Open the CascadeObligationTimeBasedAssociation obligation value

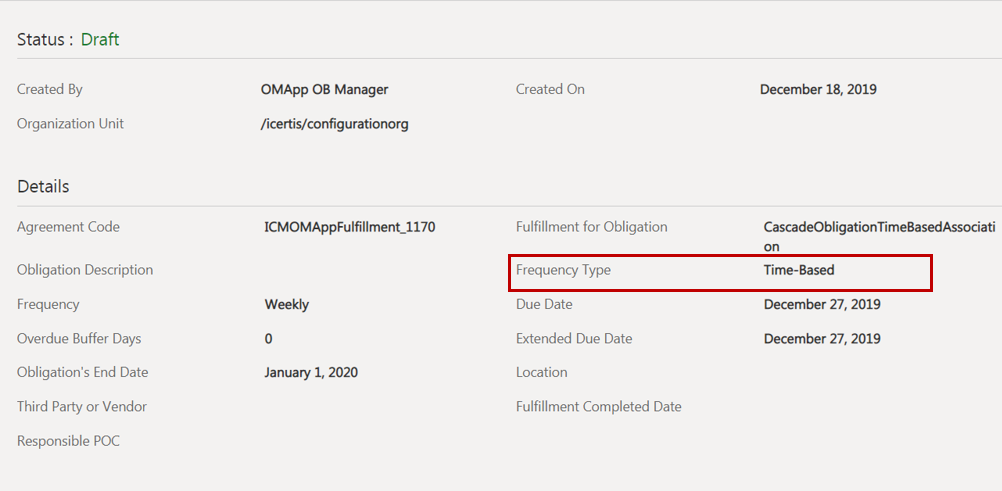point(878,228)
